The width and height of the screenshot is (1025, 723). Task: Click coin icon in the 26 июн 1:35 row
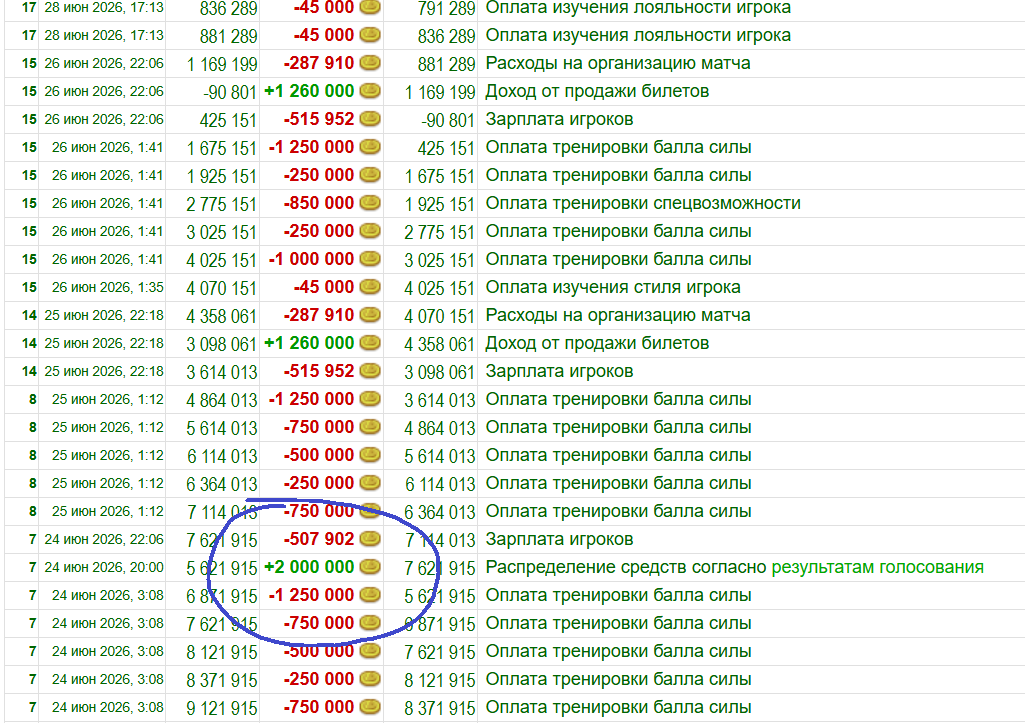(x=370, y=287)
